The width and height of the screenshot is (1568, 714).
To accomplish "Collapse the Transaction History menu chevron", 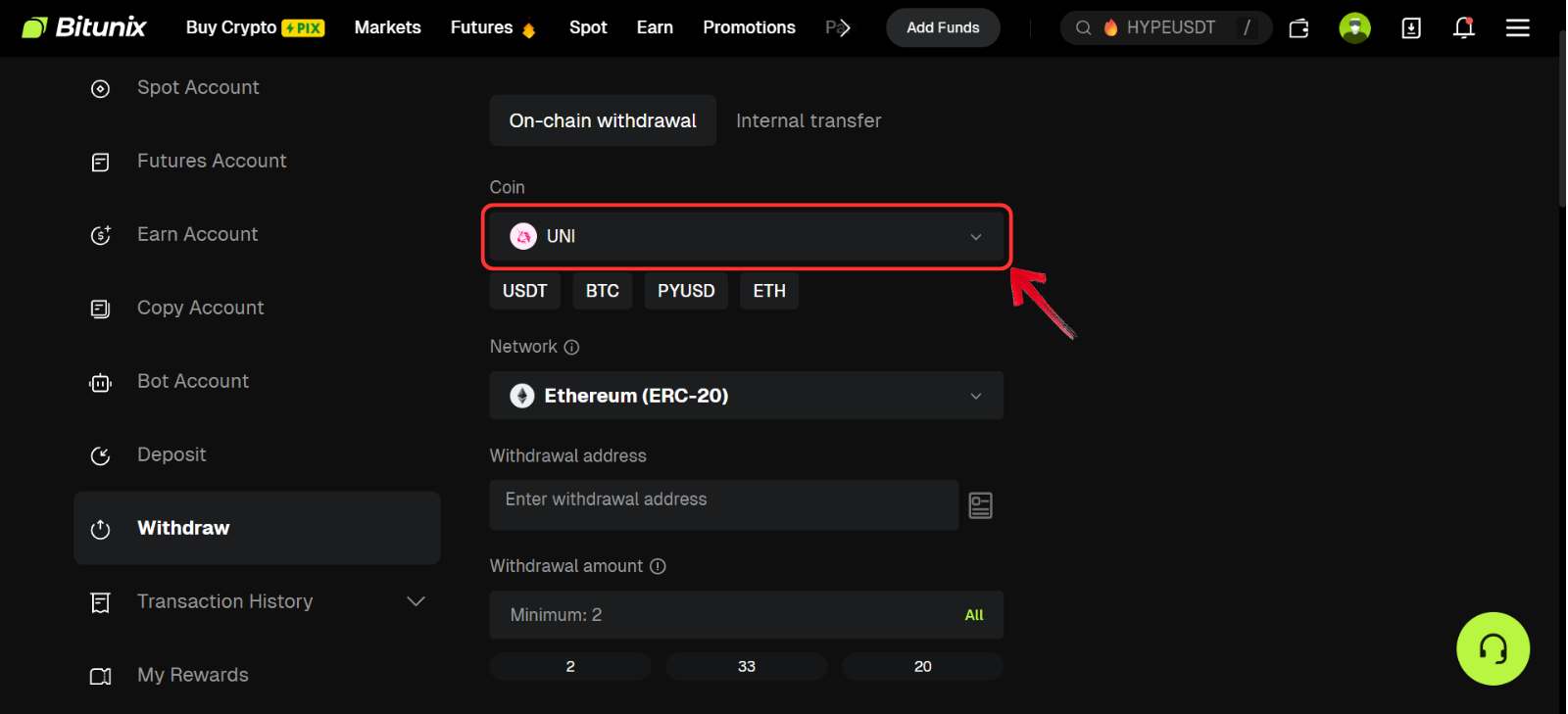I will 416,601.
